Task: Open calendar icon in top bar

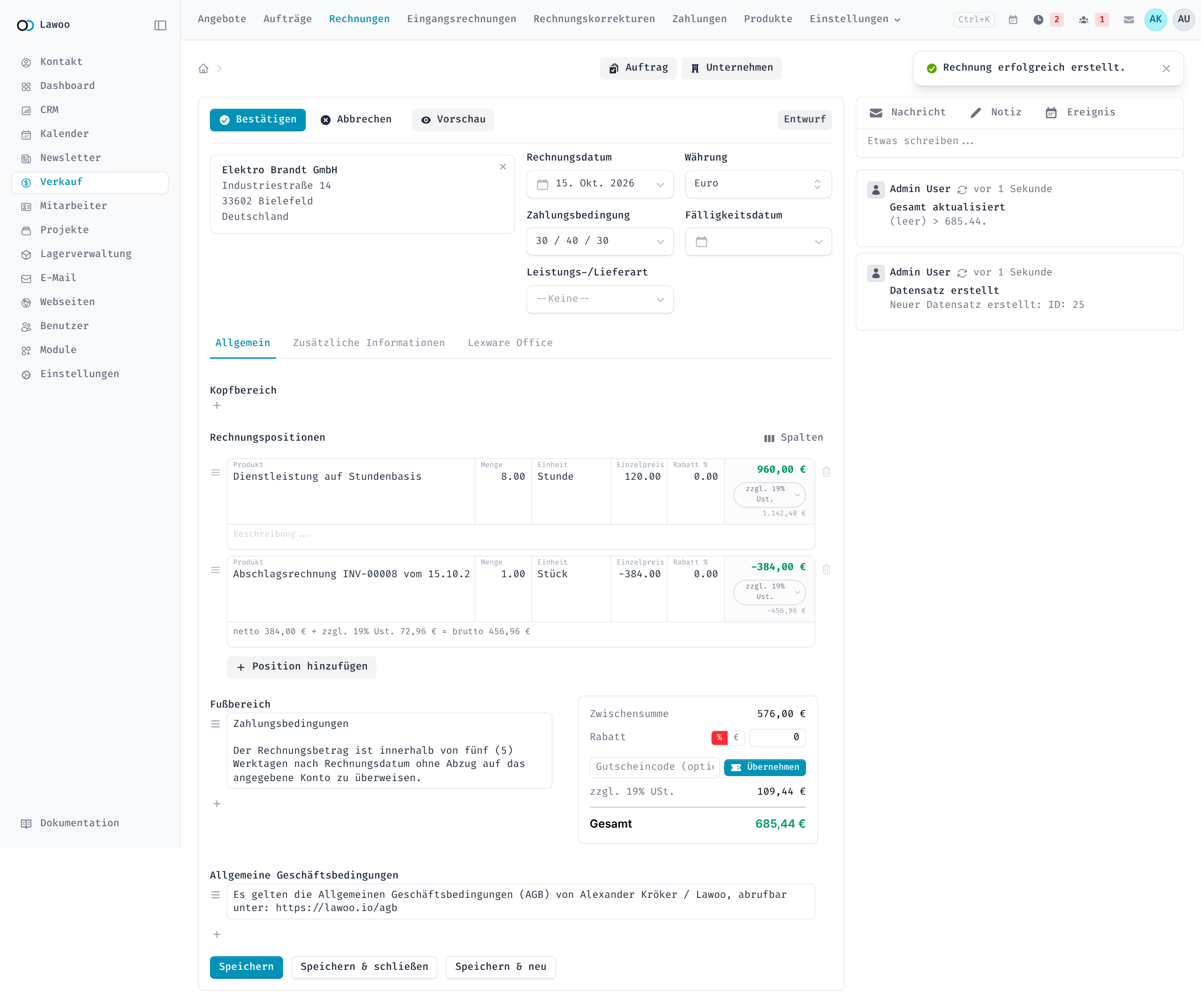Action: click(x=1013, y=19)
